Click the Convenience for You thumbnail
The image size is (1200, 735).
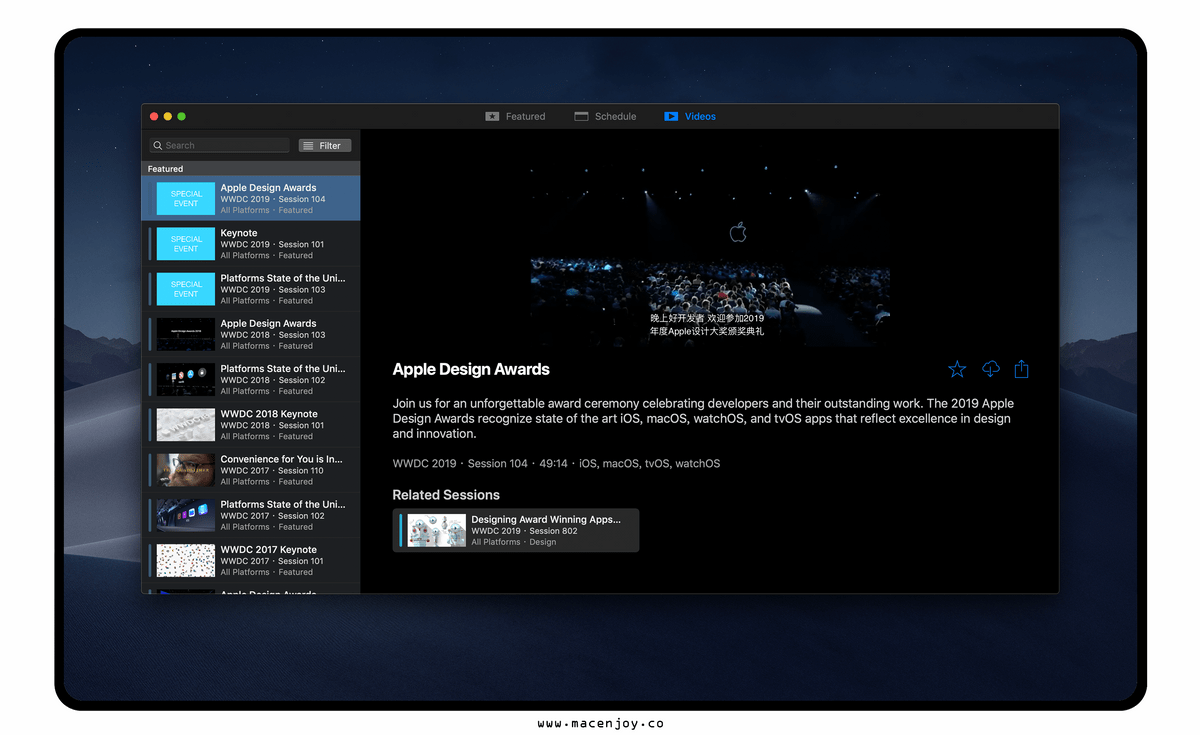pyautogui.click(x=186, y=470)
